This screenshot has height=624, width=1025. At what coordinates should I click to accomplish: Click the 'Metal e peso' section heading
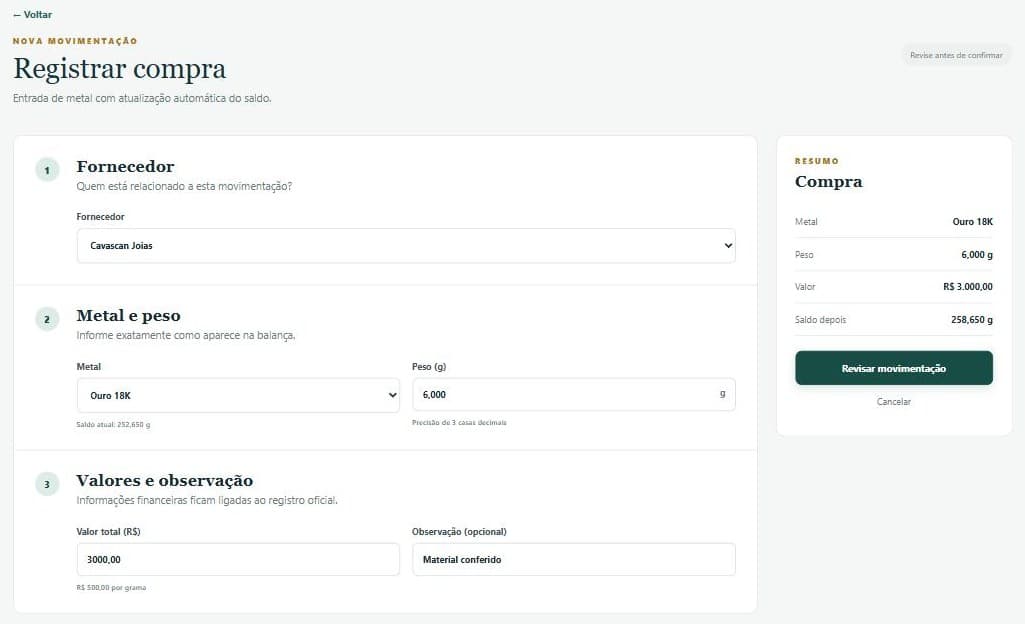pyautogui.click(x=128, y=316)
